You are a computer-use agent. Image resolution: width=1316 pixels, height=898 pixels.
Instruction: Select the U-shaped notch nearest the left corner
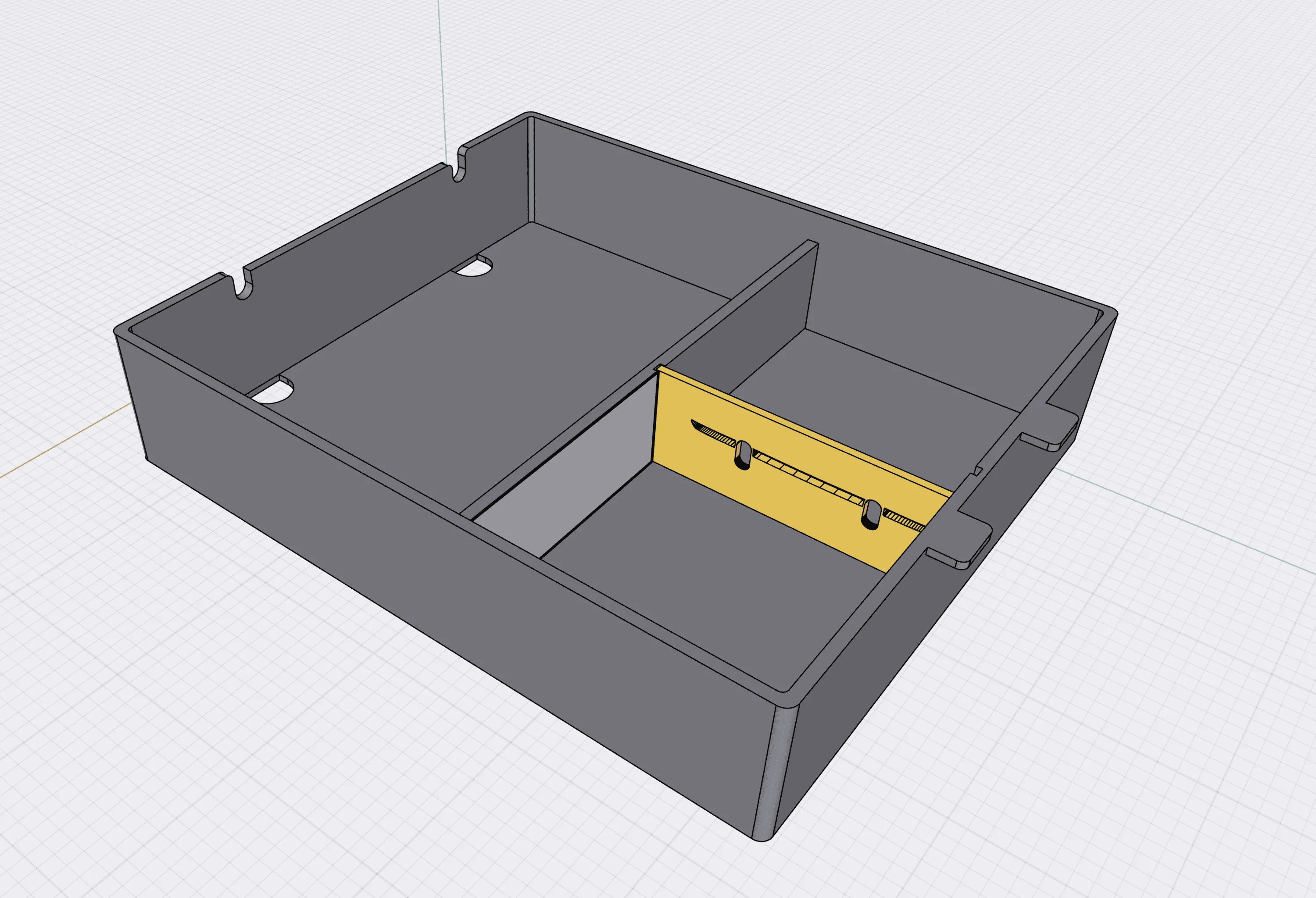click(243, 284)
